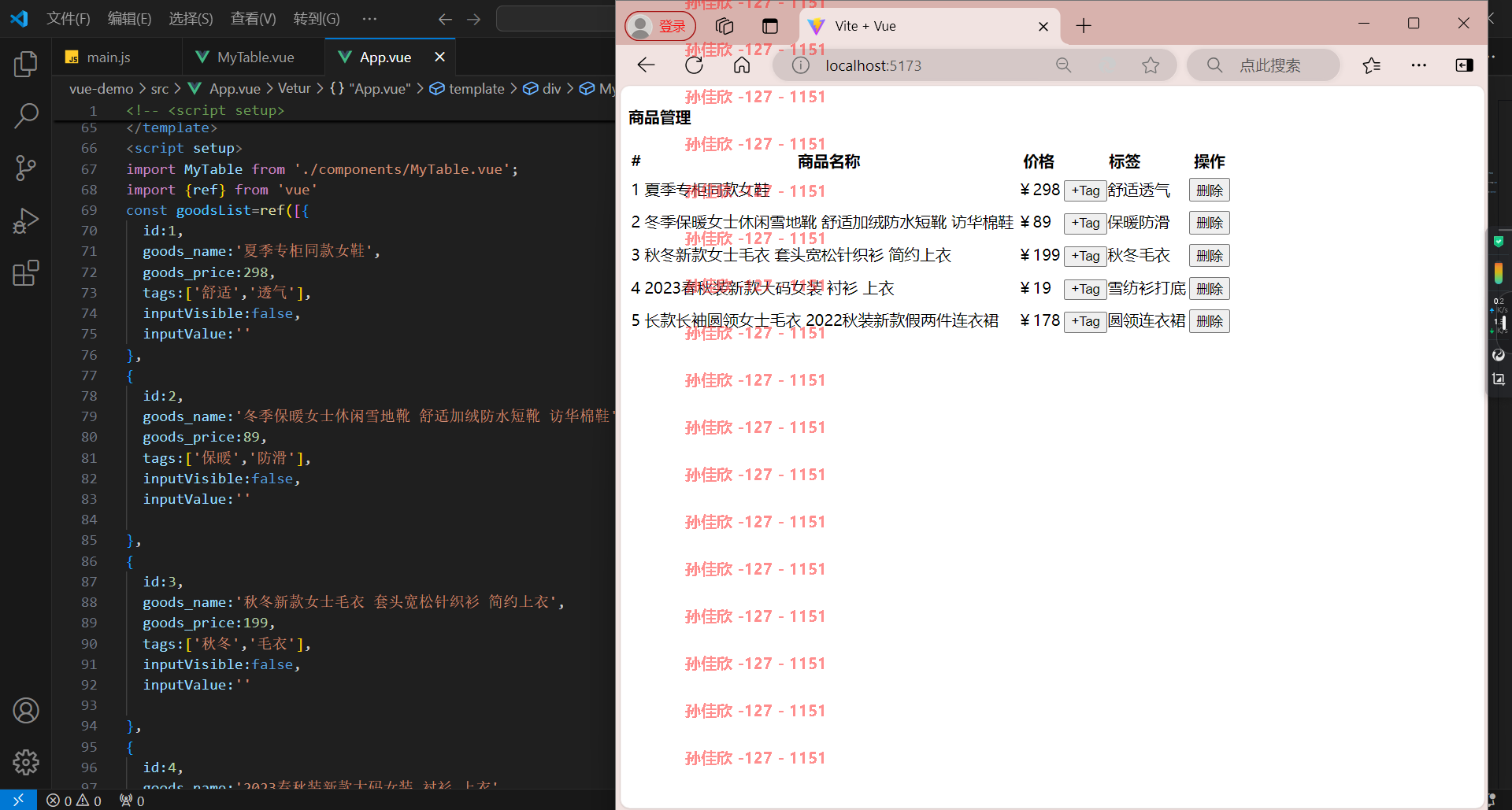Viewport: 1512px width, 810px height.
Task: Open the Source Control view
Action: pos(25,168)
